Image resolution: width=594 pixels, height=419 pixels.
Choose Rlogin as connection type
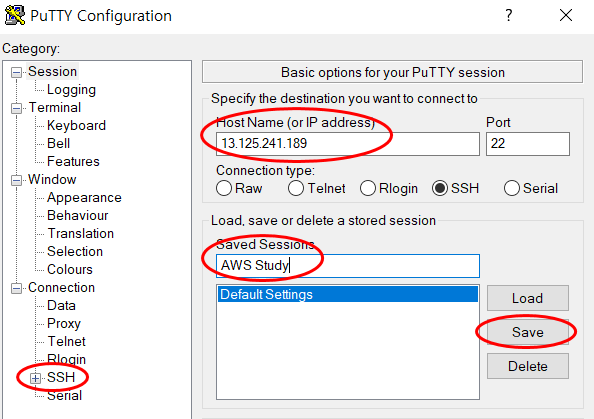pos(367,188)
